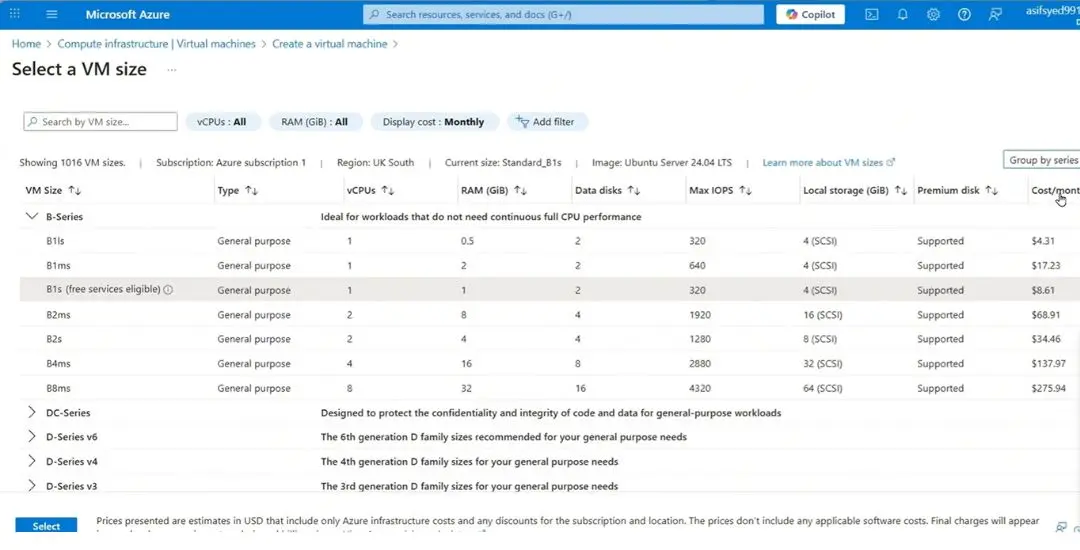Image resolution: width=1080 pixels, height=550 pixels.
Task: Expand the DC-Series group
Action: pos(32,412)
